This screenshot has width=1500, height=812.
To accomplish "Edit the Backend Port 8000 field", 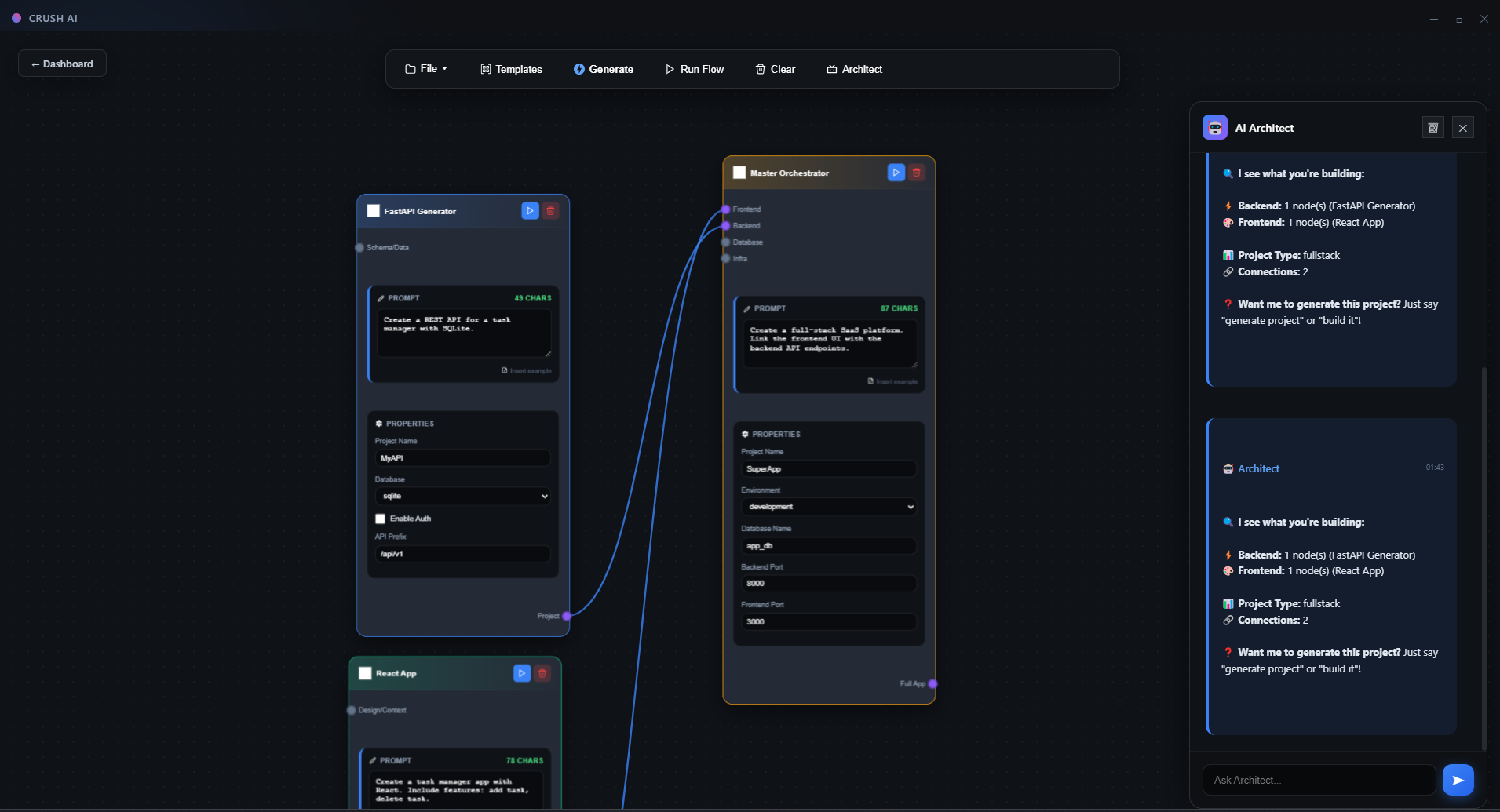I will point(829,584).
